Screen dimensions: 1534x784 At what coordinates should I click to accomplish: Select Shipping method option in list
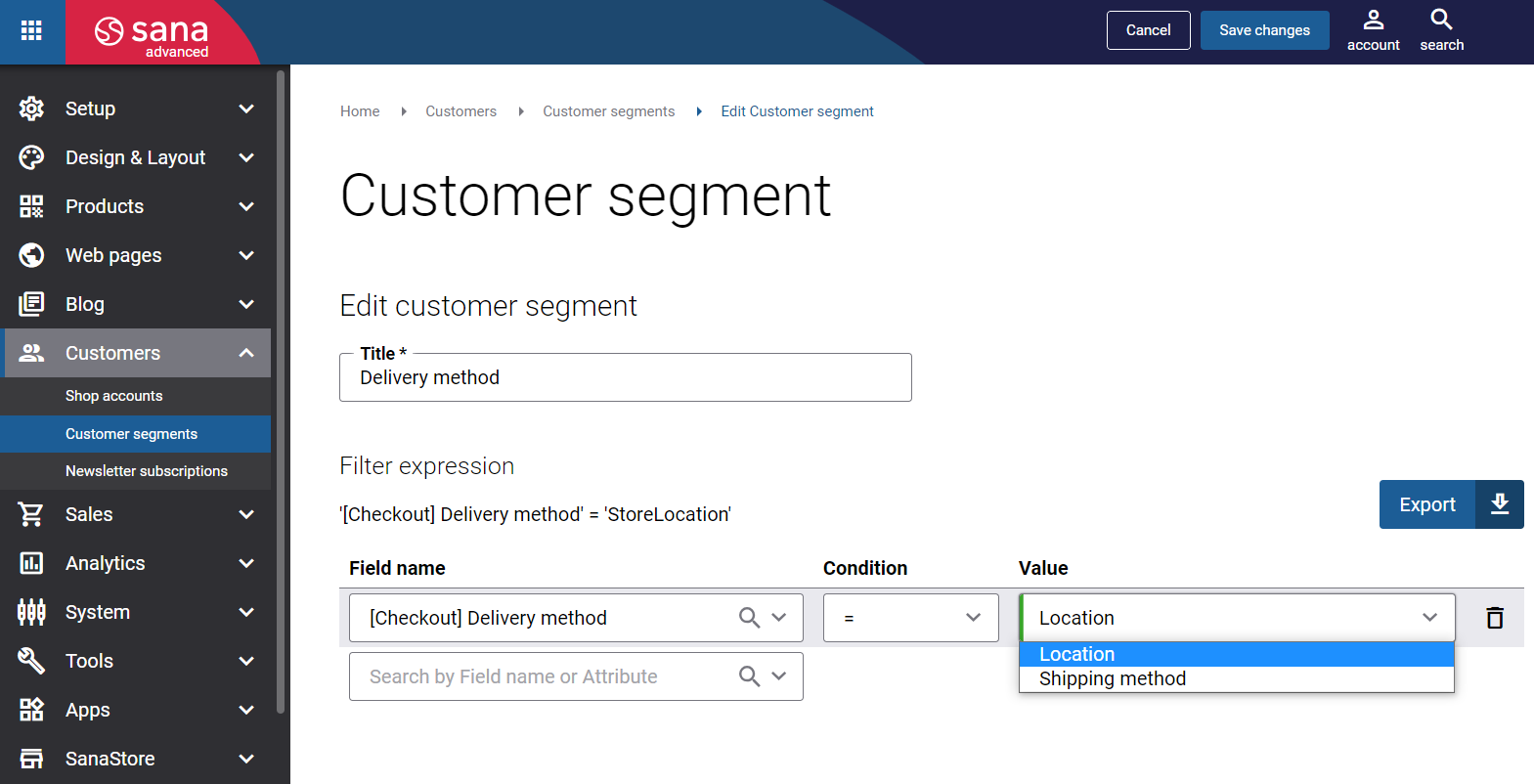tap(1237, 678)
